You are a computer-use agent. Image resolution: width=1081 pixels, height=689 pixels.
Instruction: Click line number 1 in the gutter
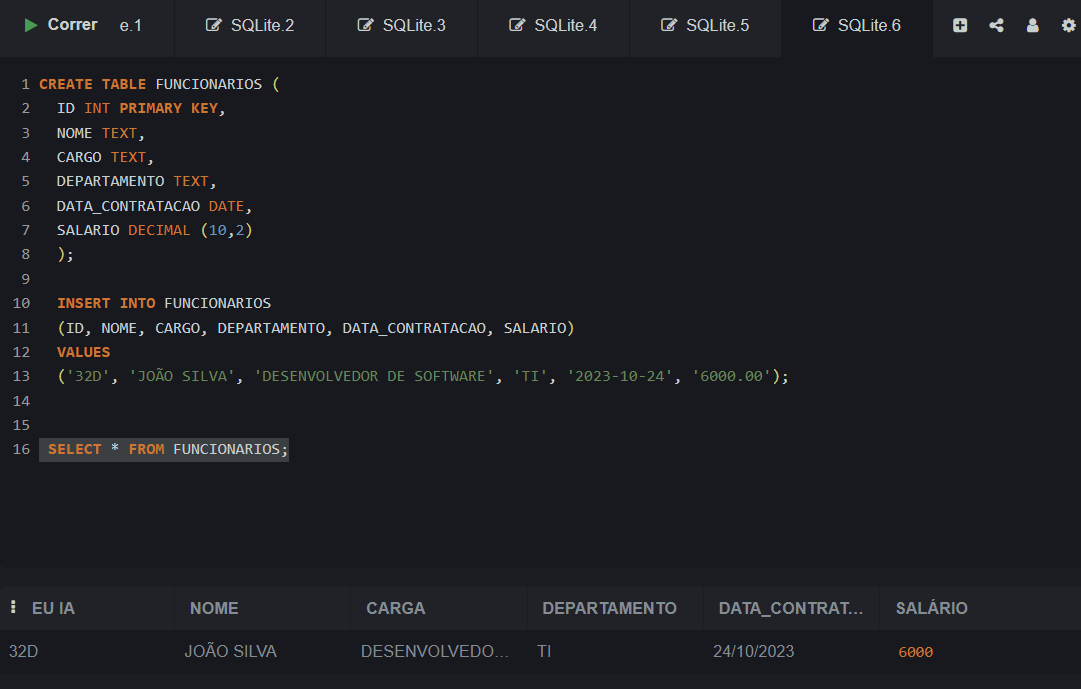pos(26,84)
